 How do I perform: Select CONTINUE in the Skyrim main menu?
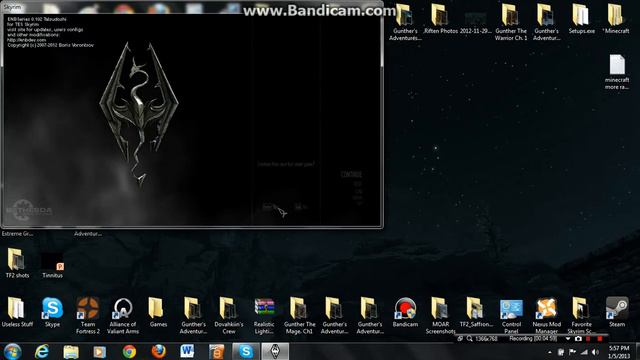point(351,174)
